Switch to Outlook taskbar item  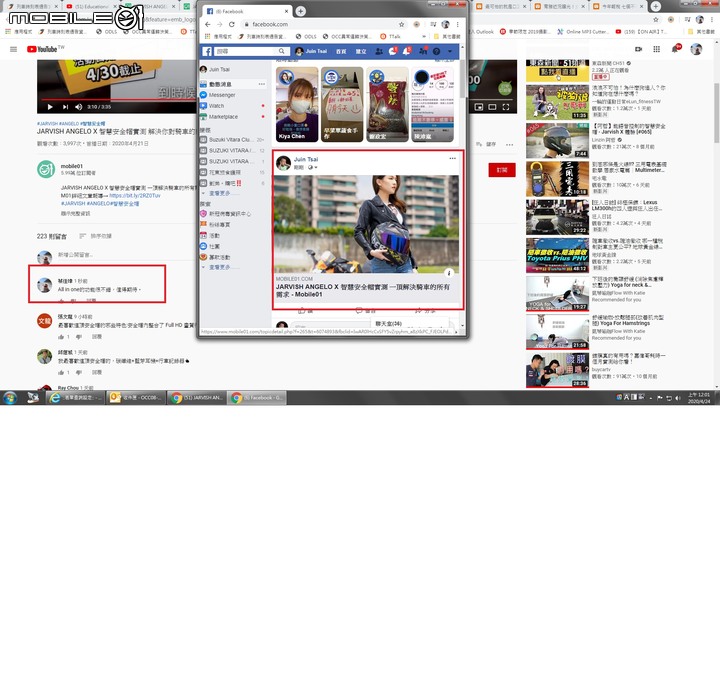[135, 398]
